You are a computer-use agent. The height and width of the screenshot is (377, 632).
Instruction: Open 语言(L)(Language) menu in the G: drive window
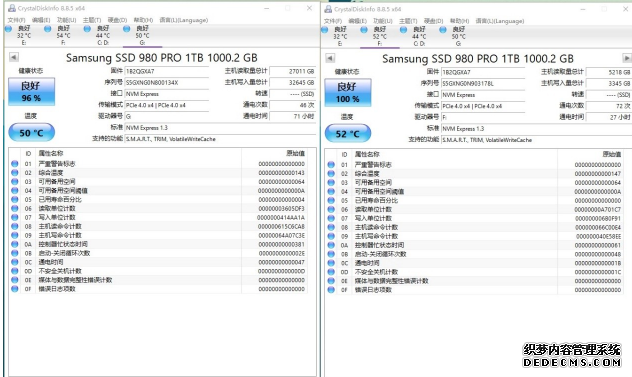[x=184, y=20]
